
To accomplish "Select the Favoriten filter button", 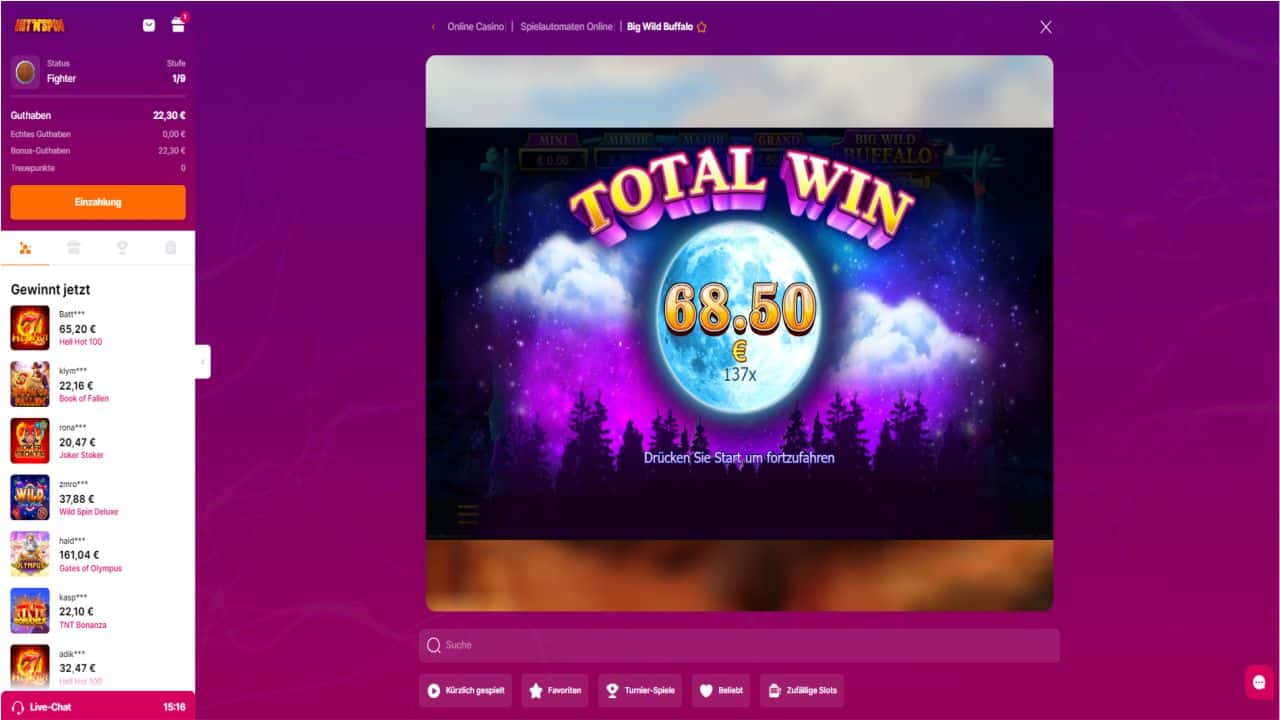I will 555,690.
